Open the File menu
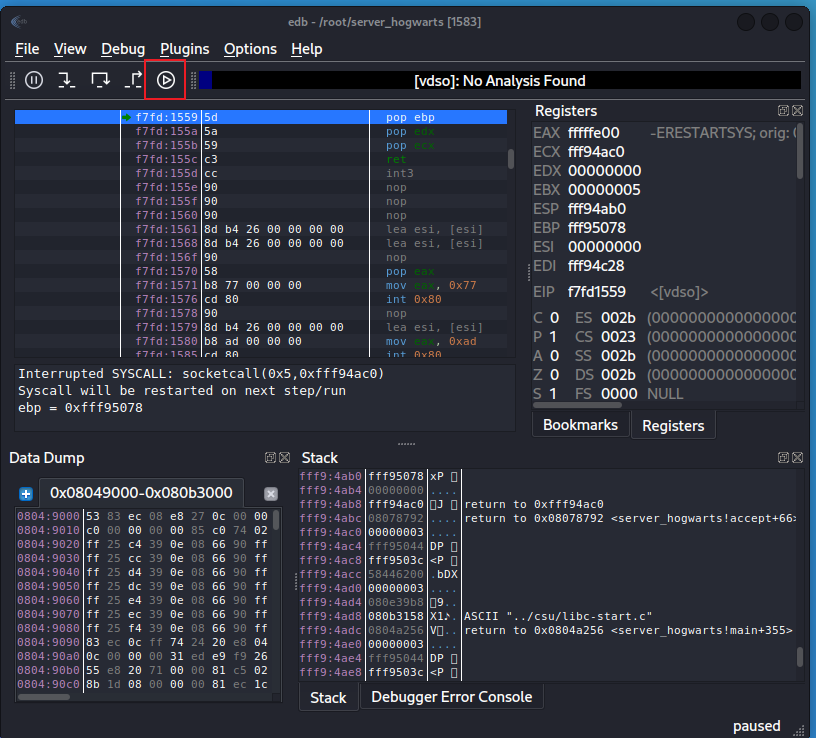The width and height of the screenshot is (816, 738). (x=27, y=48)
